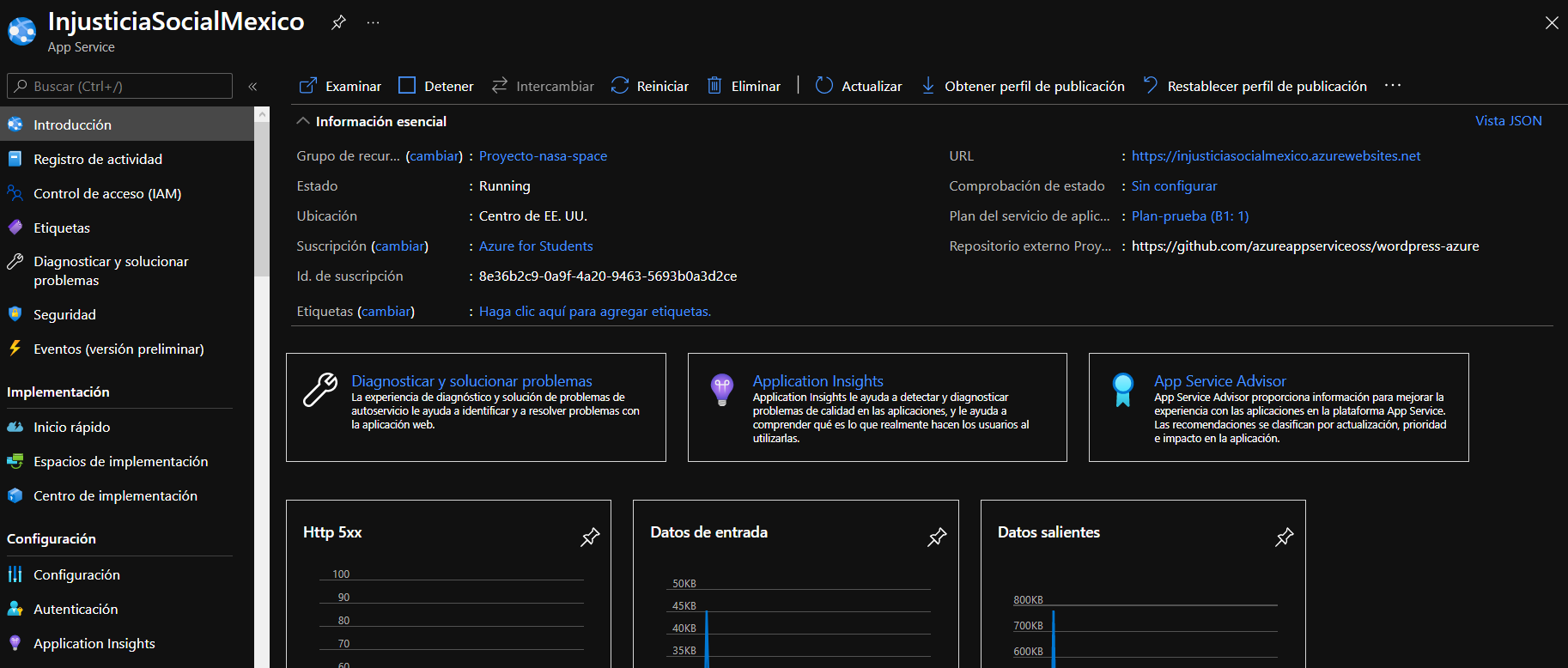
Task: Refresh with the Actualizar button
Action: [x=859, y=86]
